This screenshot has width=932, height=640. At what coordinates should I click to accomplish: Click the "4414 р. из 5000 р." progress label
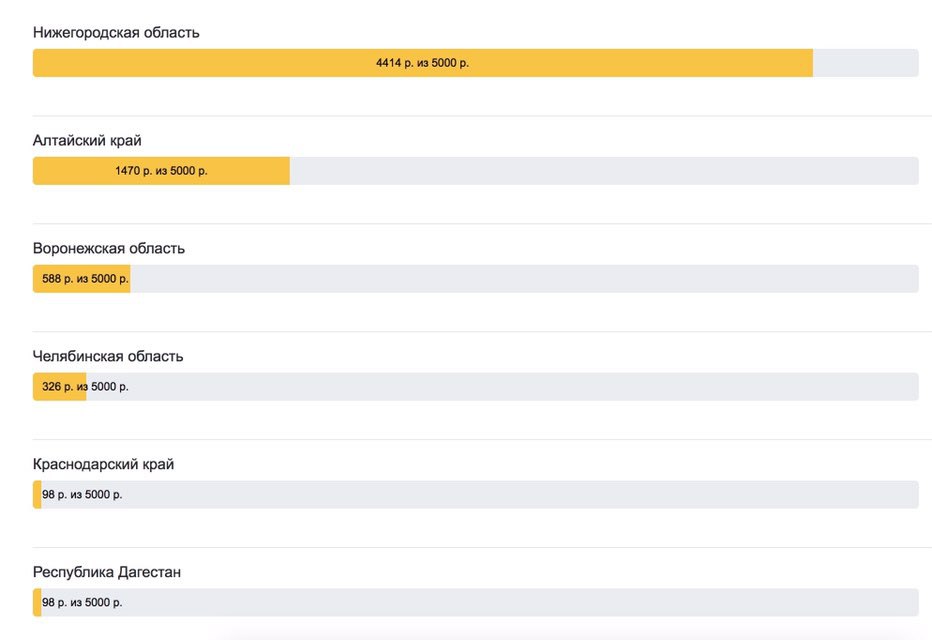pyautogui.click(x=422, y=63)
